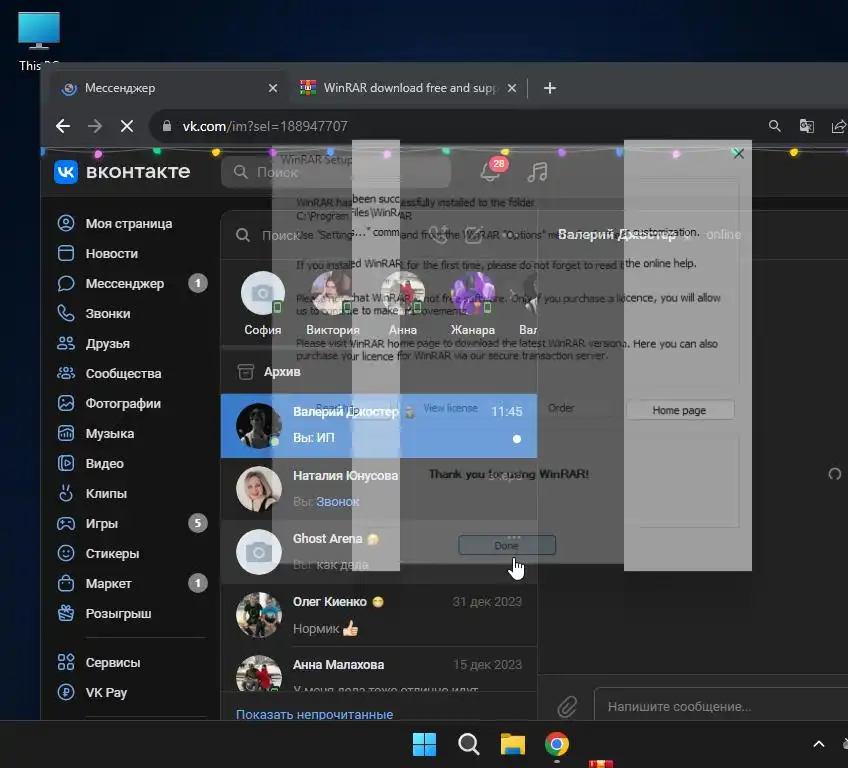Open Маркет section
Viewport: 848px width, 768px height.
point(94,584)
